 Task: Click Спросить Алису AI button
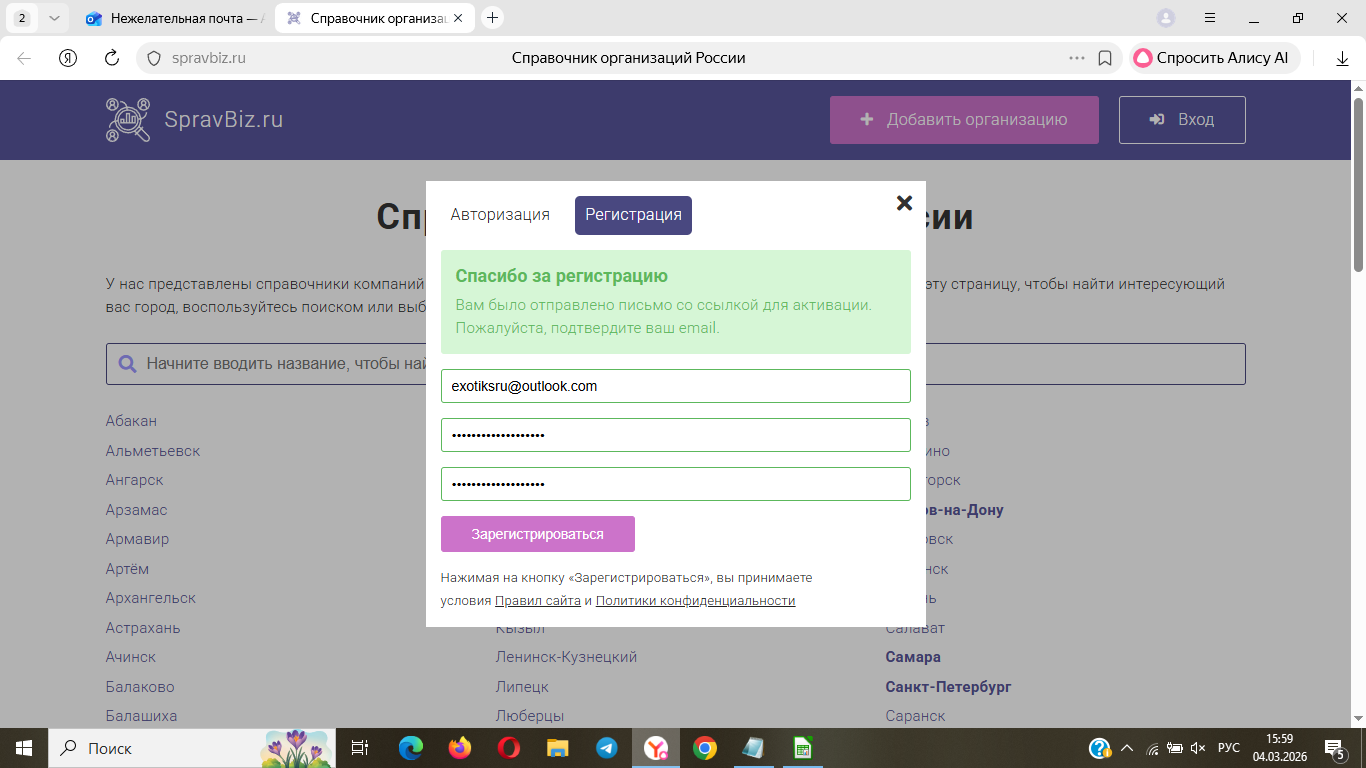pyautogui.click(x=1214, y=58)
